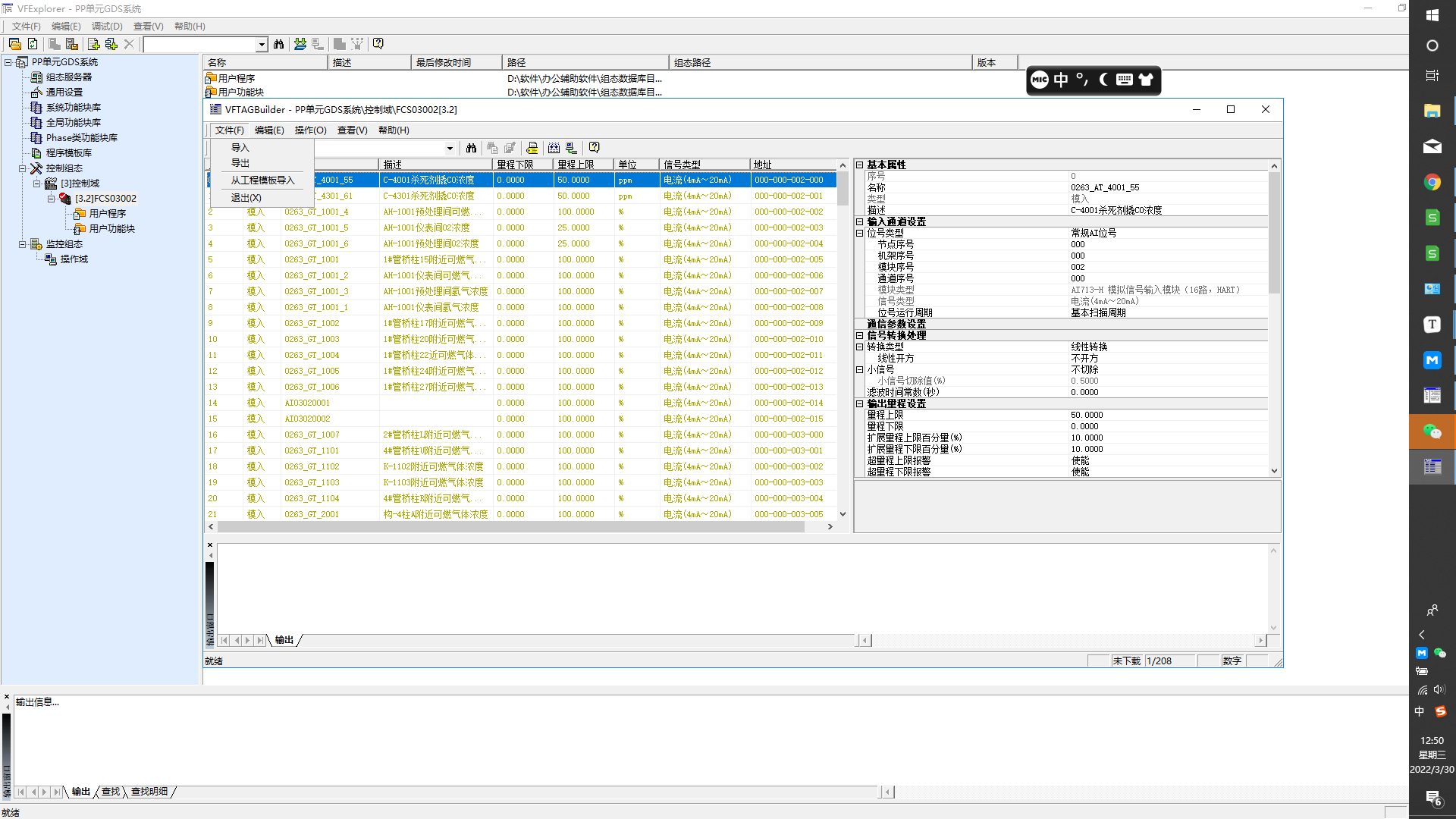Image resolution: width=1456 pixels, height=819 pixels.
Task: Click the module download grid icon in VFTAGBuilder
Action: (x=554, y=148)
